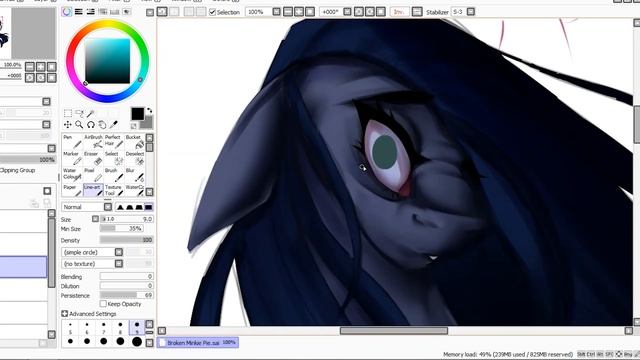This screenshot has width=640, height=360.
Task: Select the Water Colour brush
Action: pos(73,175)
